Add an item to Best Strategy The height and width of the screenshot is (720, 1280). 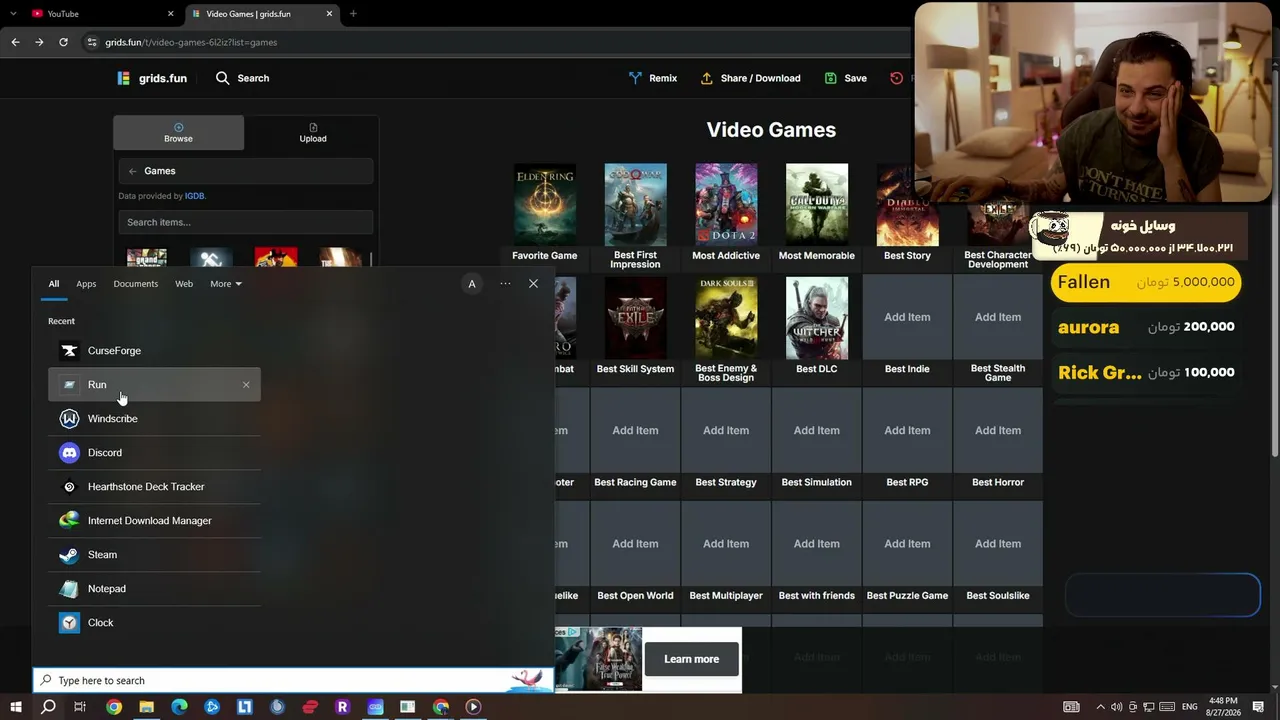click(x=726, y=430)
